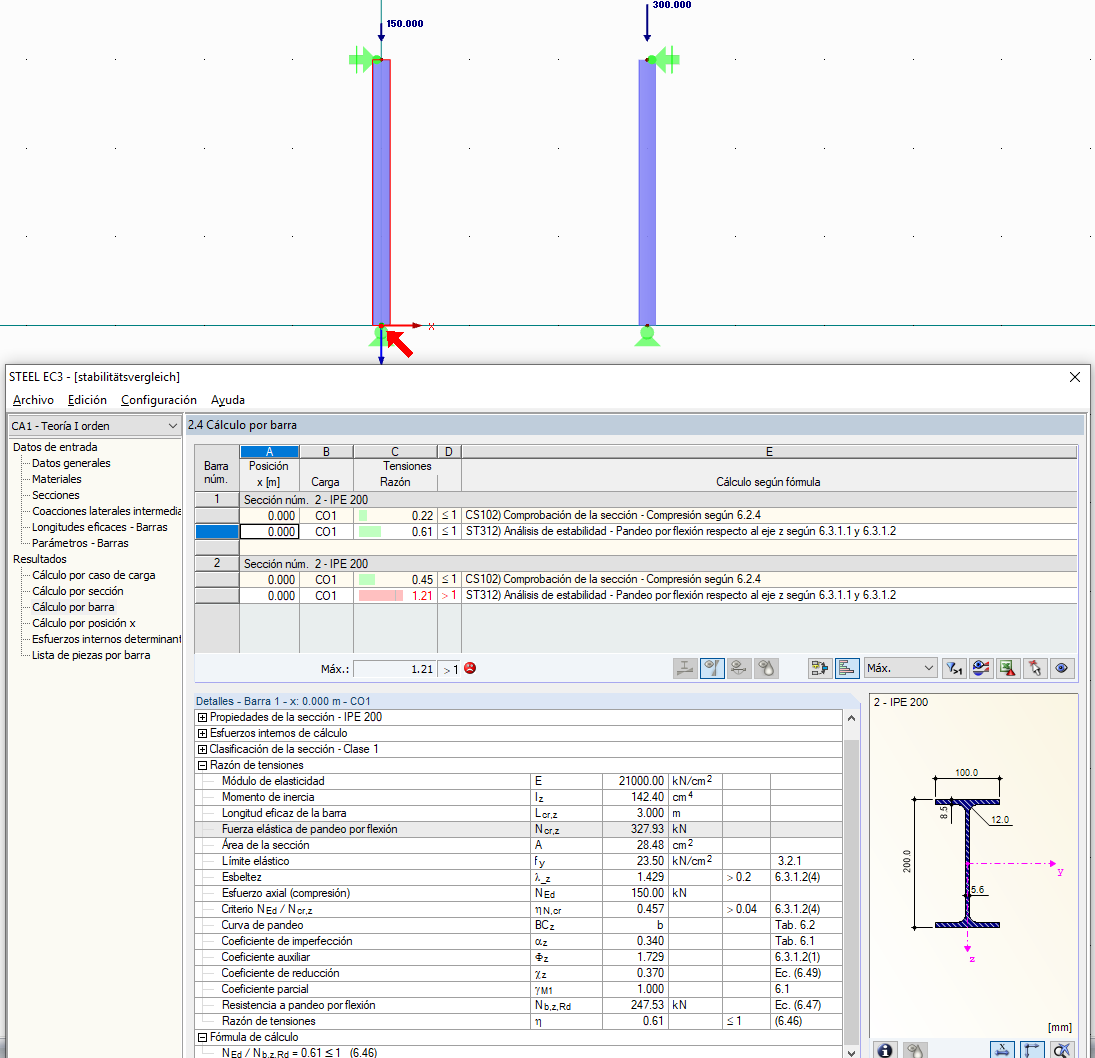Image resolution: width=1095 pixels, height=1058 pixels.
Task: Click the Máx. value field showing 1.21
Action: pyautogui.click(x=395, y=669)
